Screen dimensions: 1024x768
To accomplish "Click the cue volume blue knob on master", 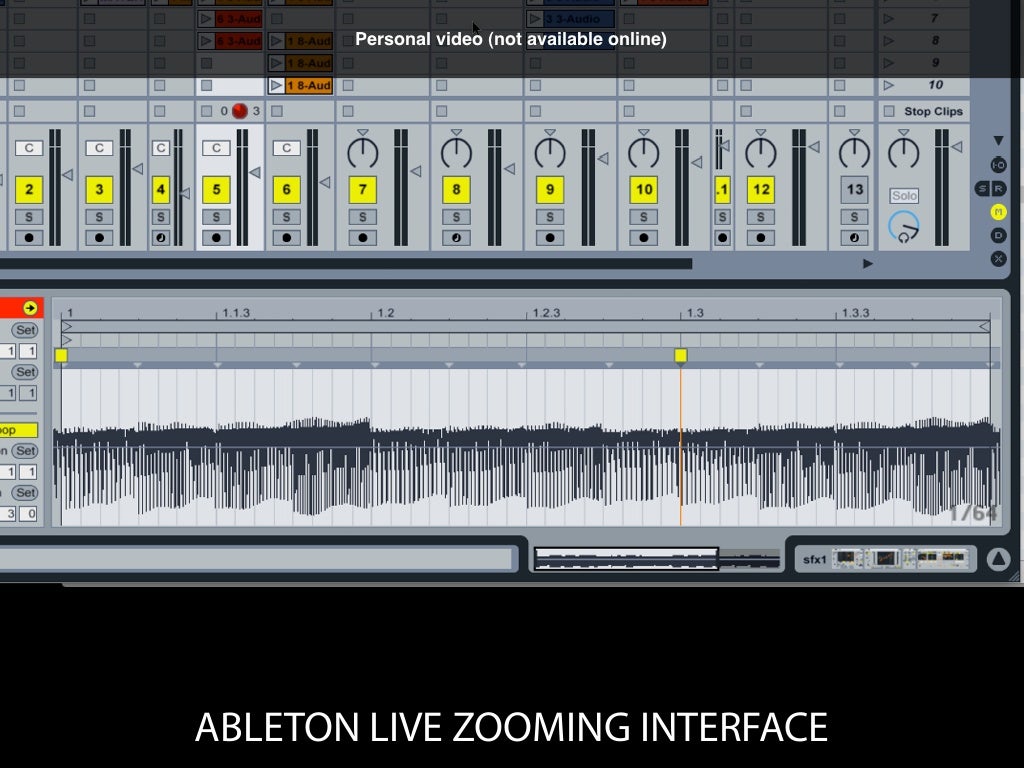I will (x=904, y=227).
